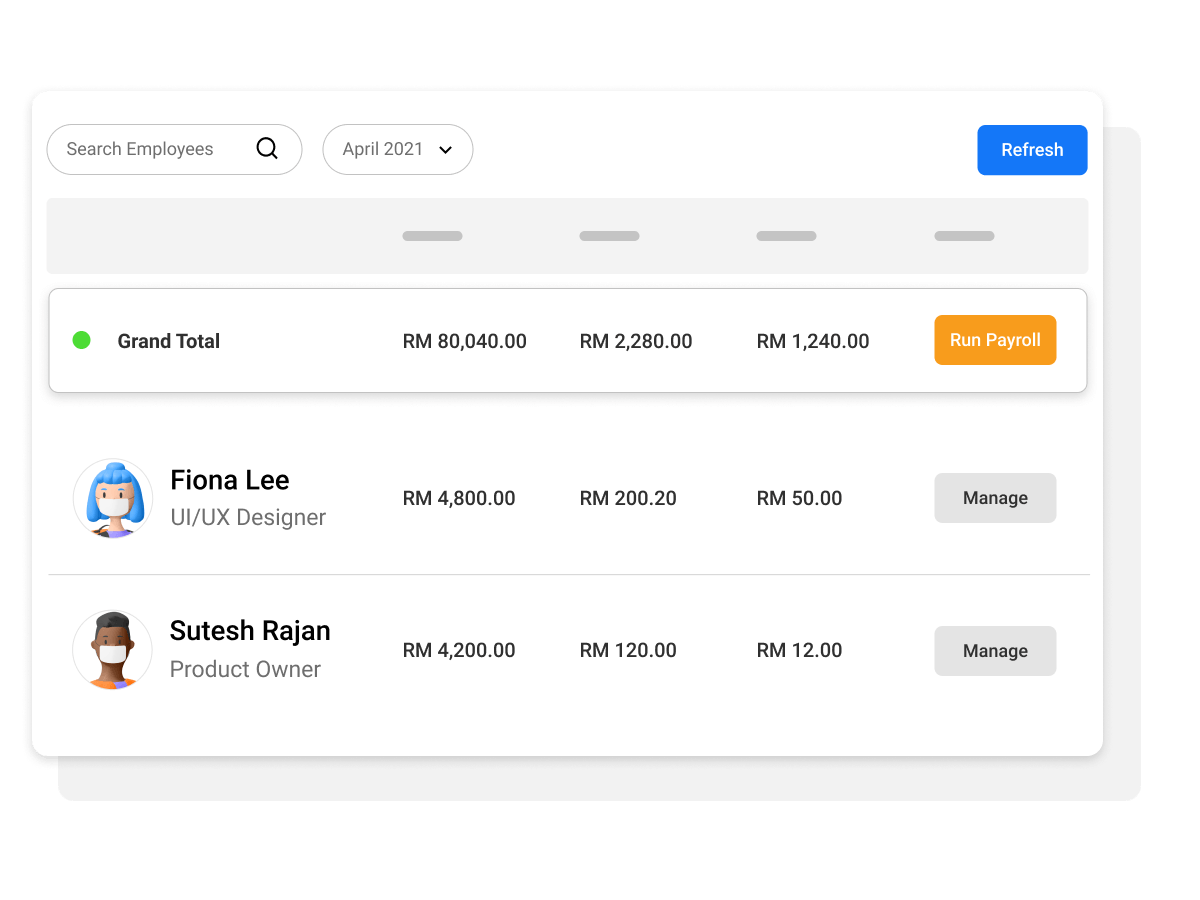
Task: Click the Grand Total row label
Action: pyautogui.click(x=169, y=341)
